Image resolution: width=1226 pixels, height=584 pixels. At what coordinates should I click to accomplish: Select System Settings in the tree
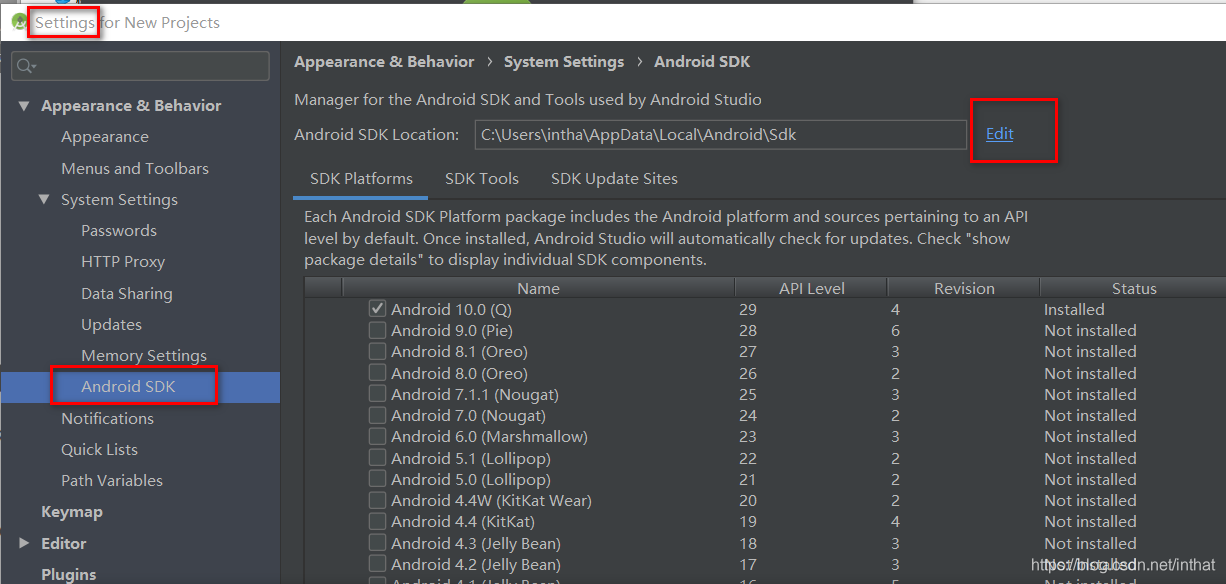[119, 200]
